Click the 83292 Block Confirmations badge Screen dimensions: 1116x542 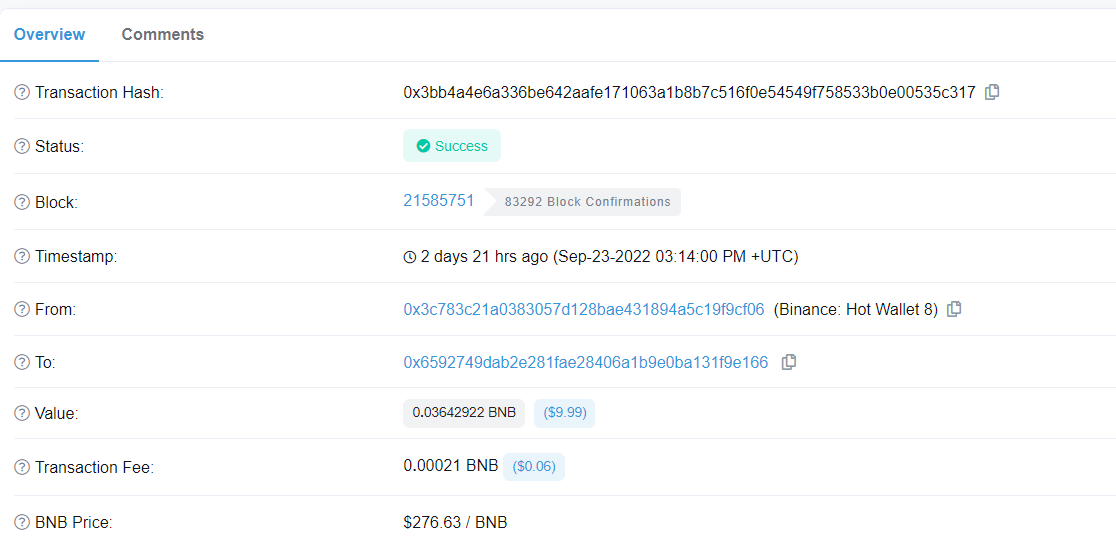(x=584, y=202)
